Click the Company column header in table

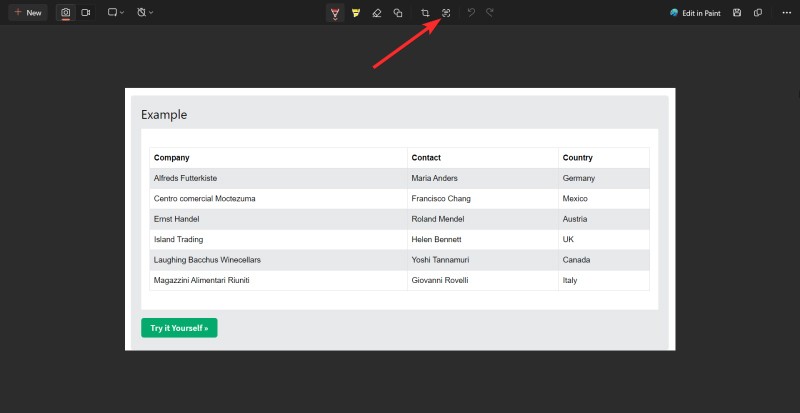[x=171, y=158]
